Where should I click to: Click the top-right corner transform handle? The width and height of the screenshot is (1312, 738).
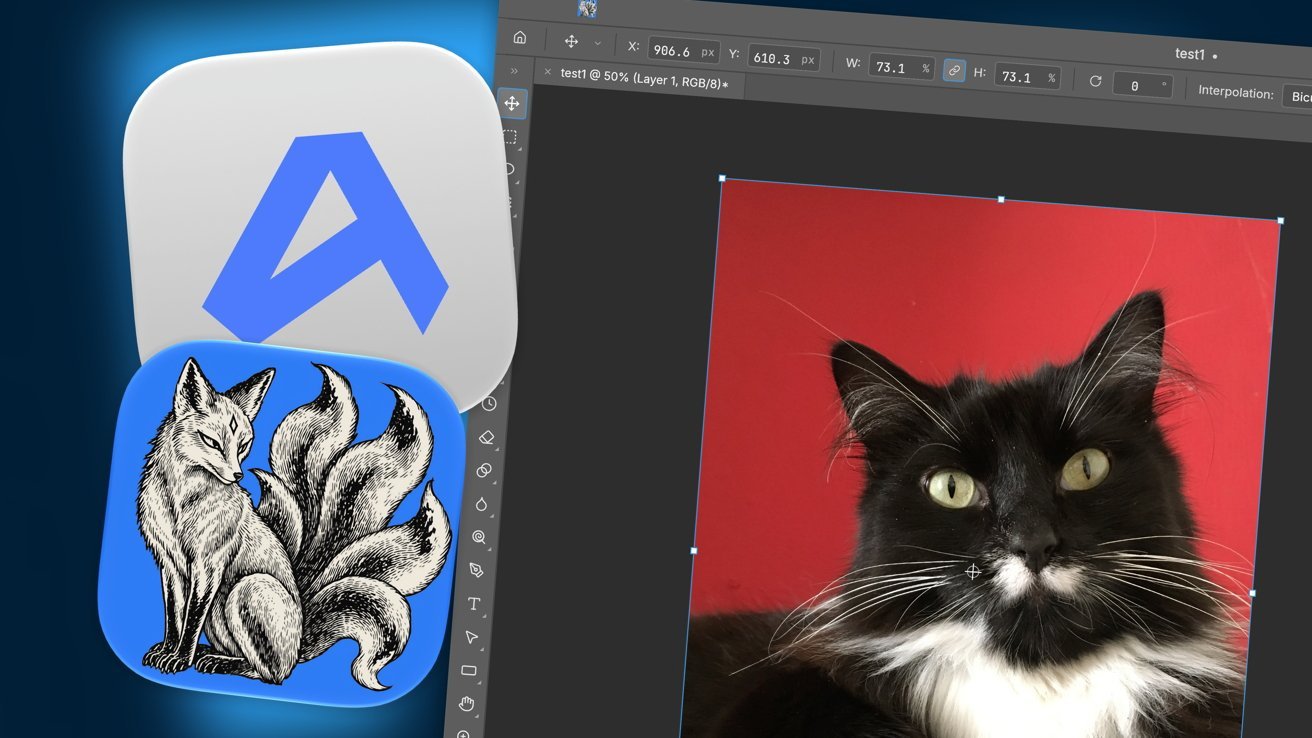point(1280,220)
